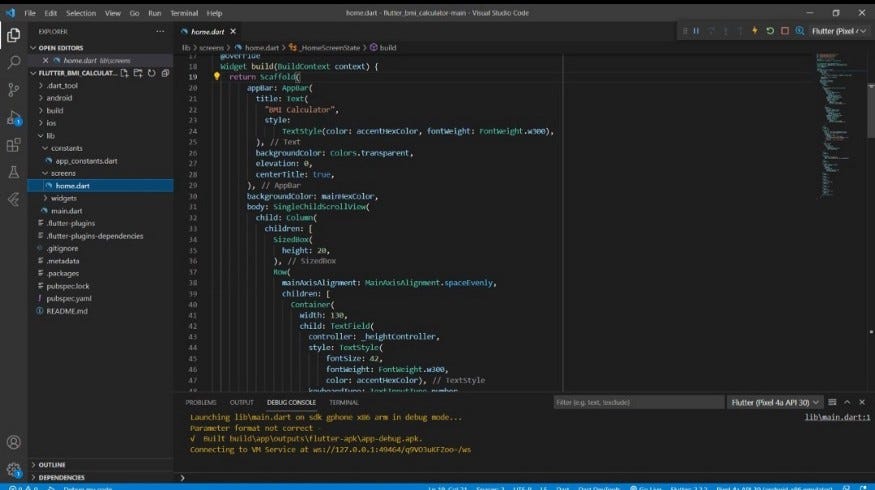Open pubspec.yaml file
This screenshot has width=875, height=490.
tap(69, 299)
